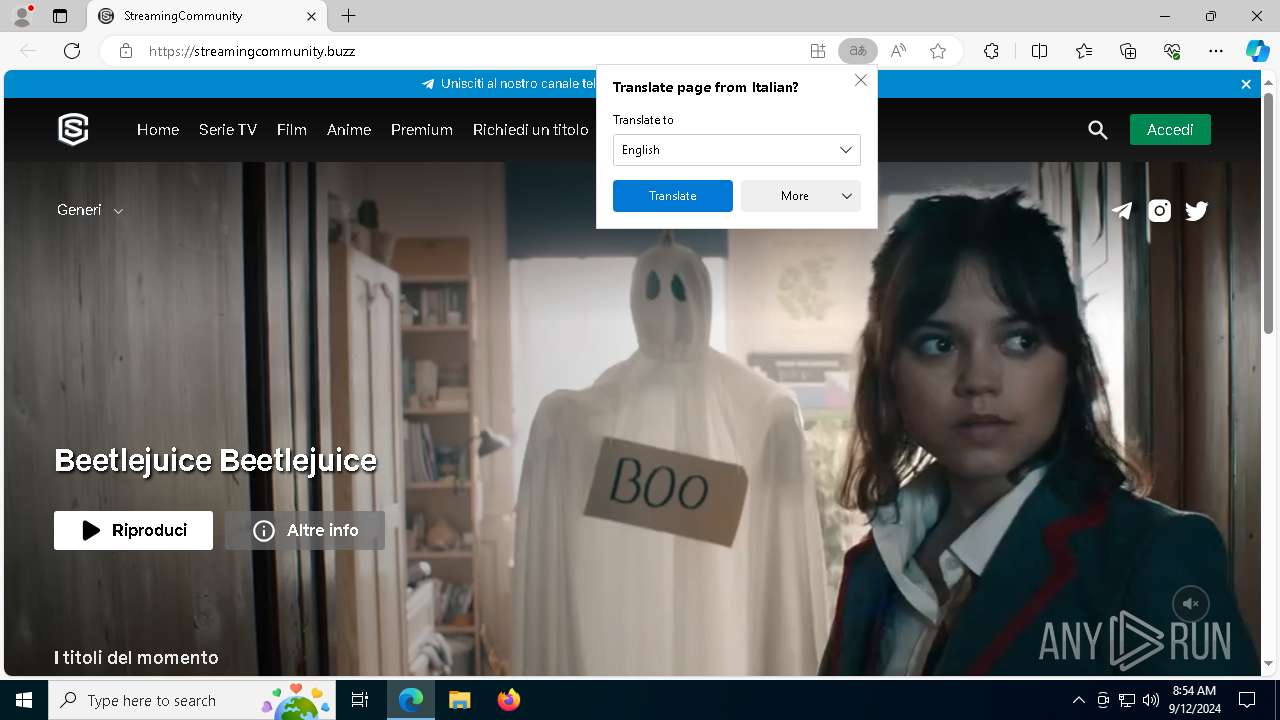Open the clock showing 8:54 AM

point(1194,700)
